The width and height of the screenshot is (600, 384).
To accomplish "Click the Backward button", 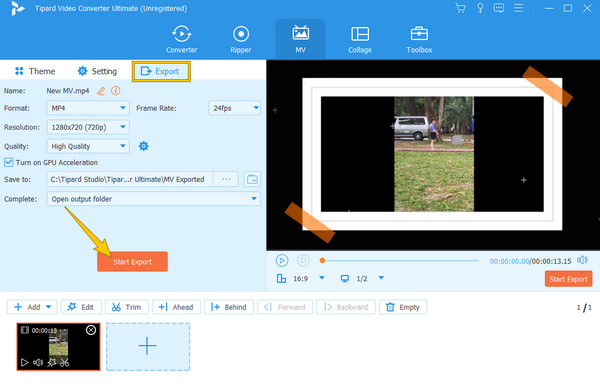I will (346, 307).
